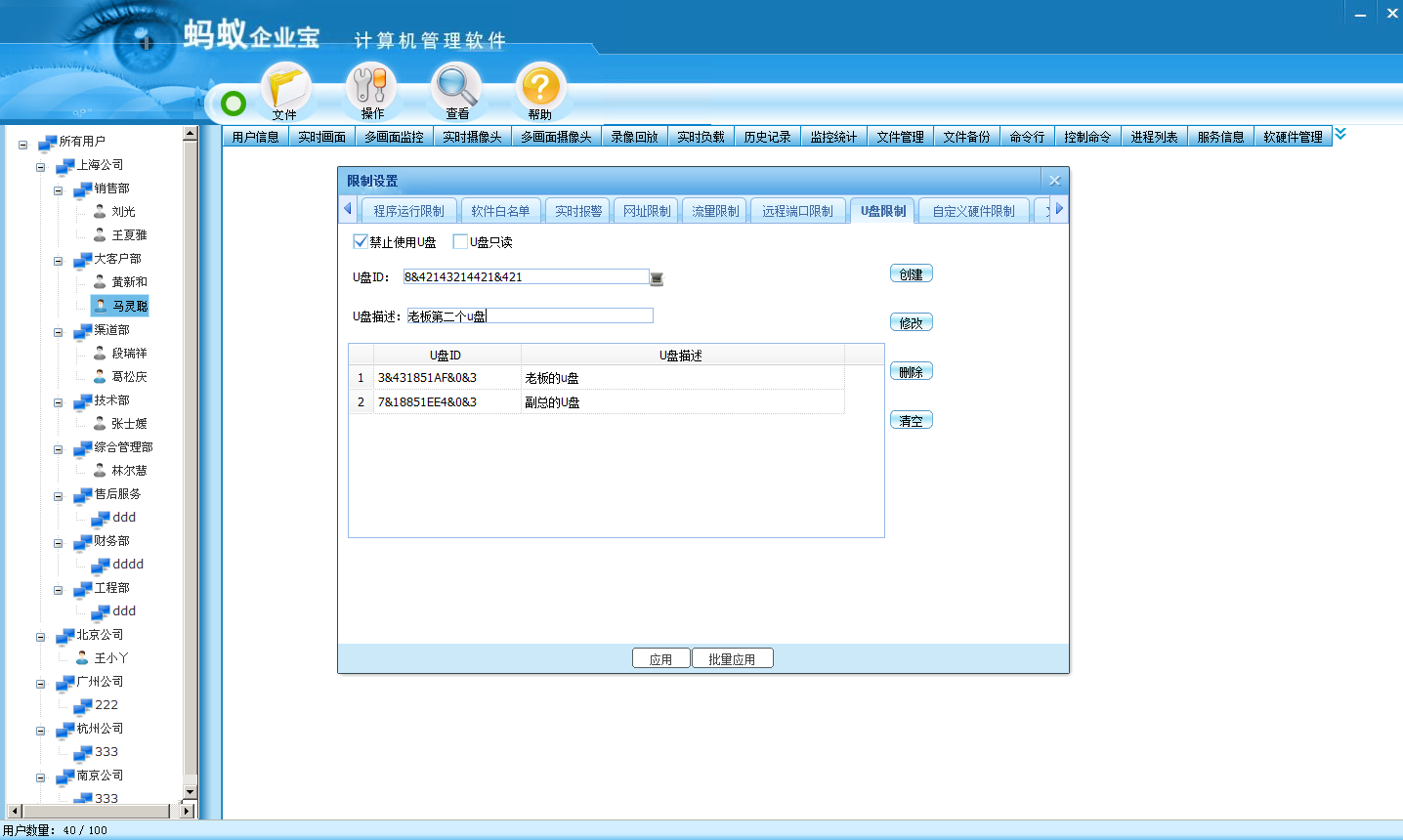The width and height of the screenshot is (1403, 840).
Task: Click the 查看 magnifier icon
Action: (456, 88)
